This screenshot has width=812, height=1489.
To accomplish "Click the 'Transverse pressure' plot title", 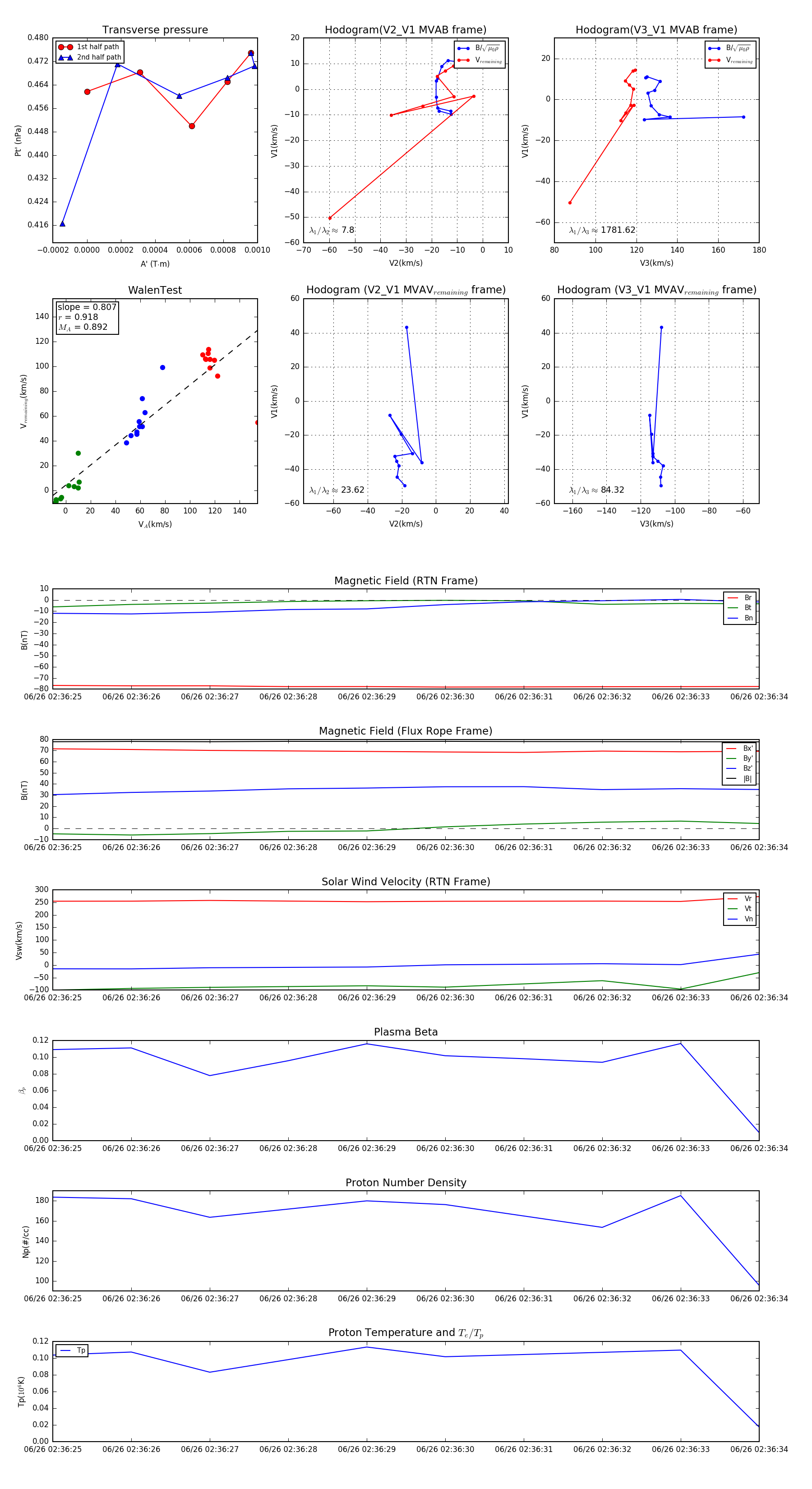I will pyautogui.click(x=155, y=30).
